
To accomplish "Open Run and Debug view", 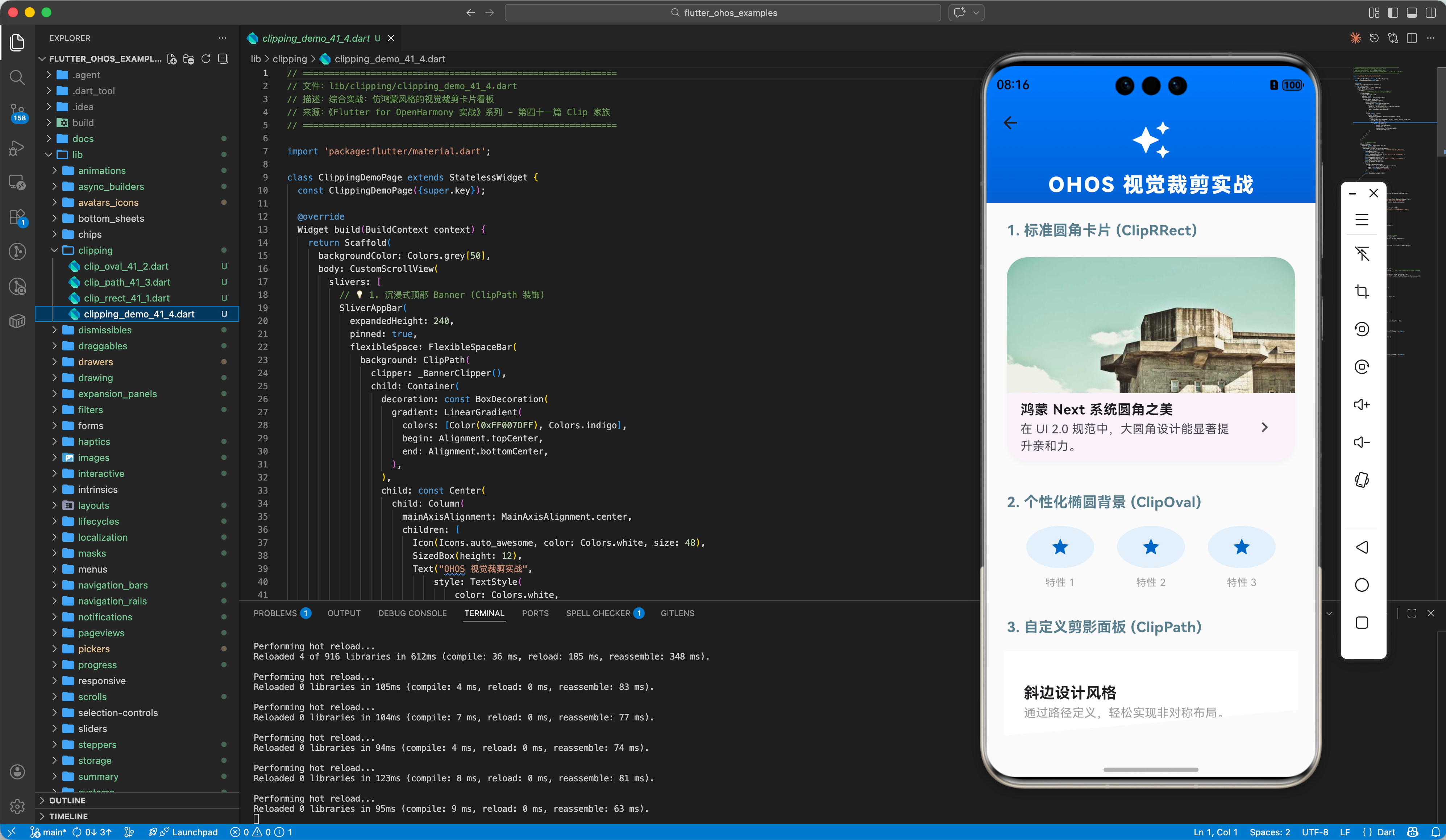I will (17, 148).
